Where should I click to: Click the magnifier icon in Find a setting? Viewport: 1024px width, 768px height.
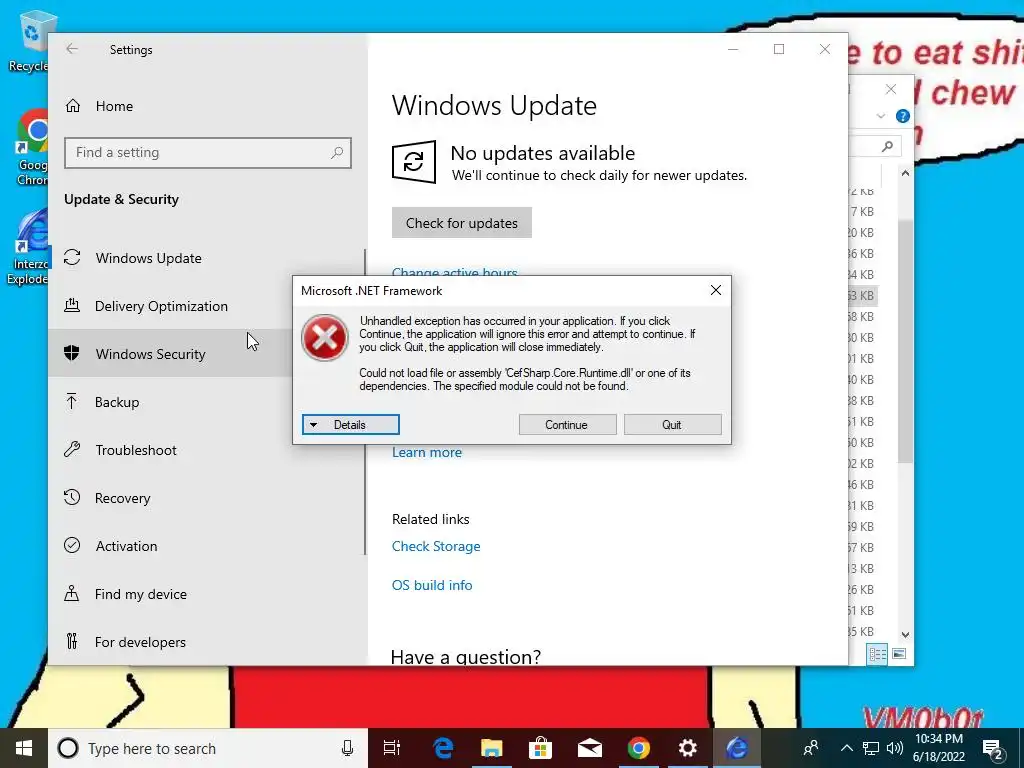tap(336, 153)
